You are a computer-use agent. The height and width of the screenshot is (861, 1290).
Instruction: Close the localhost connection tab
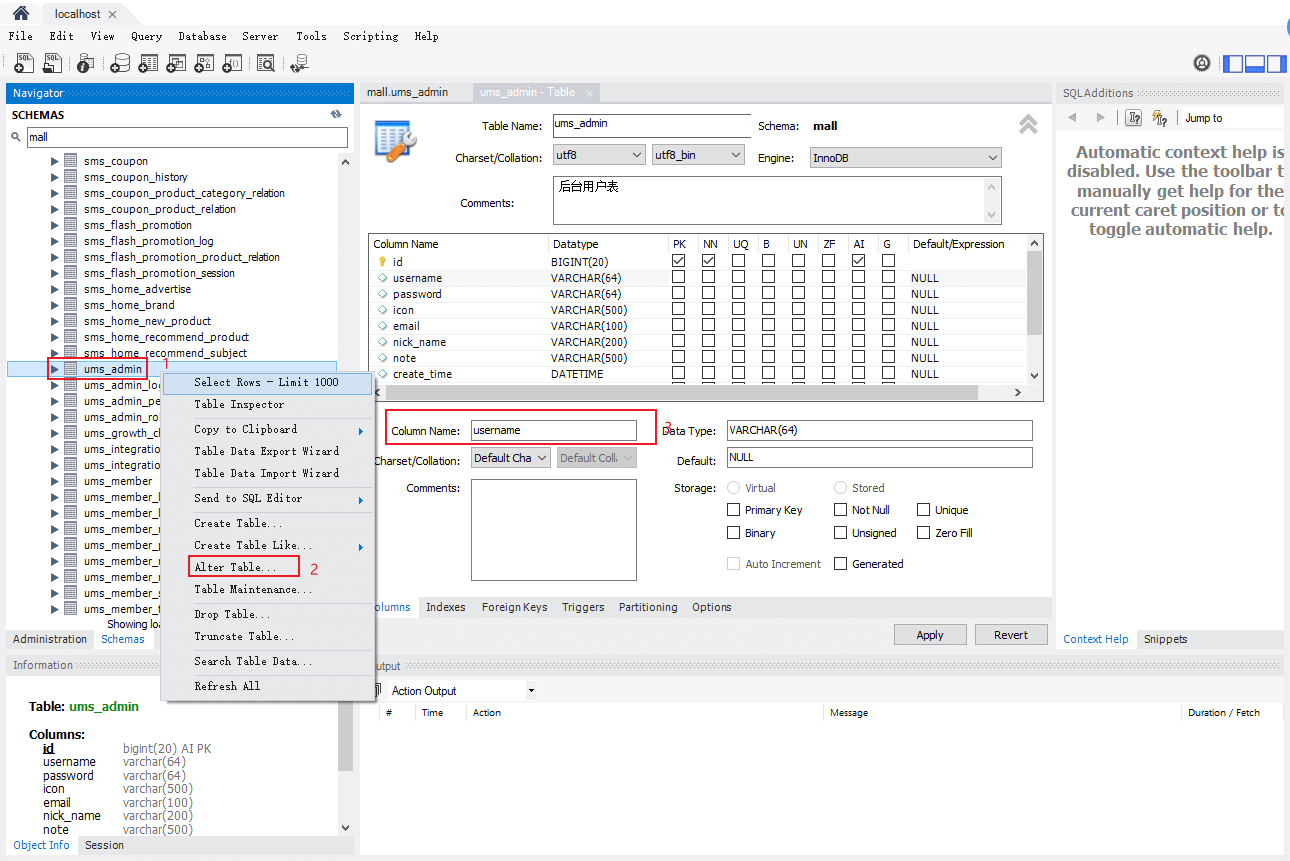tap(111, 14)
